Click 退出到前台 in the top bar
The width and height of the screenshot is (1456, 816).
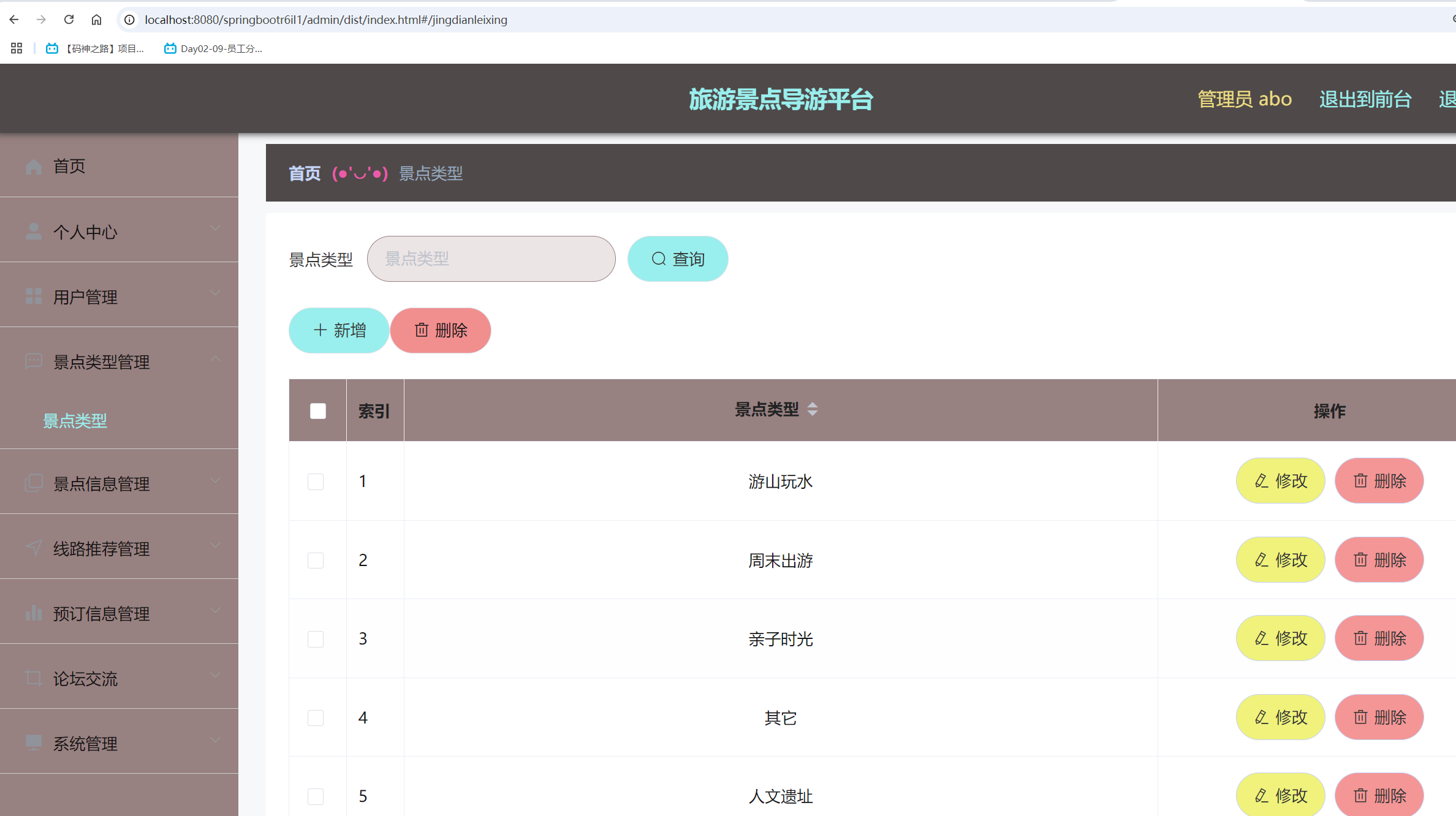[x=1366, y=99]
